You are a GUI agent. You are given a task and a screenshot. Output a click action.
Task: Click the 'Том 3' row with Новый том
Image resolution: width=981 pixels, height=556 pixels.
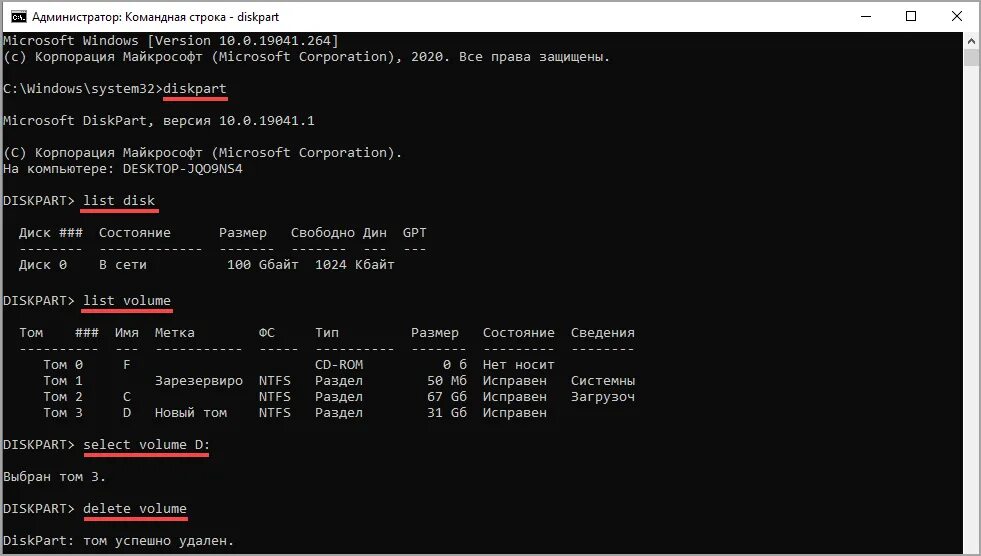[295, 413]
